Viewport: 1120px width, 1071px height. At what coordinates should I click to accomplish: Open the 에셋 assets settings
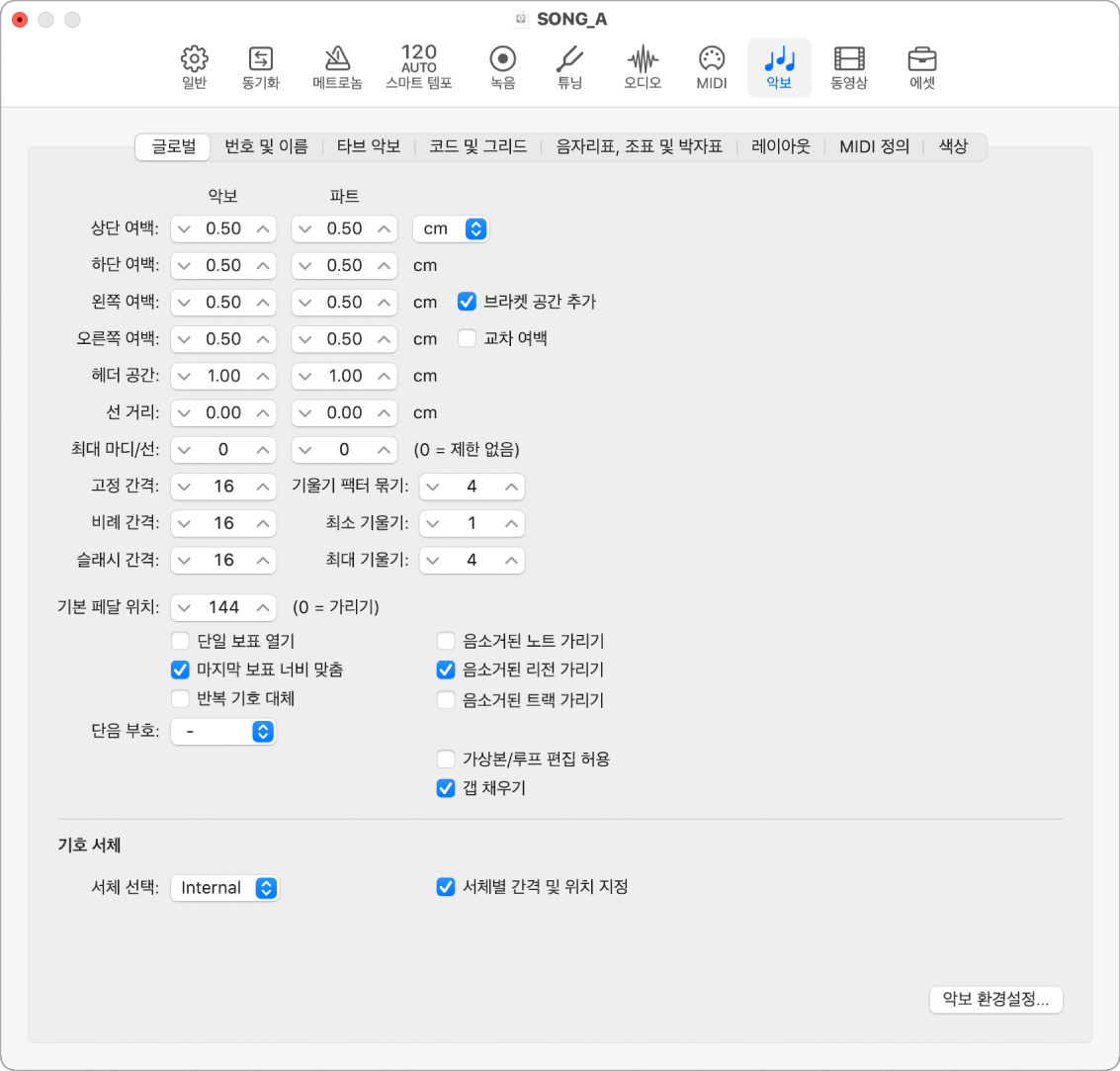[x=922, y=67]
